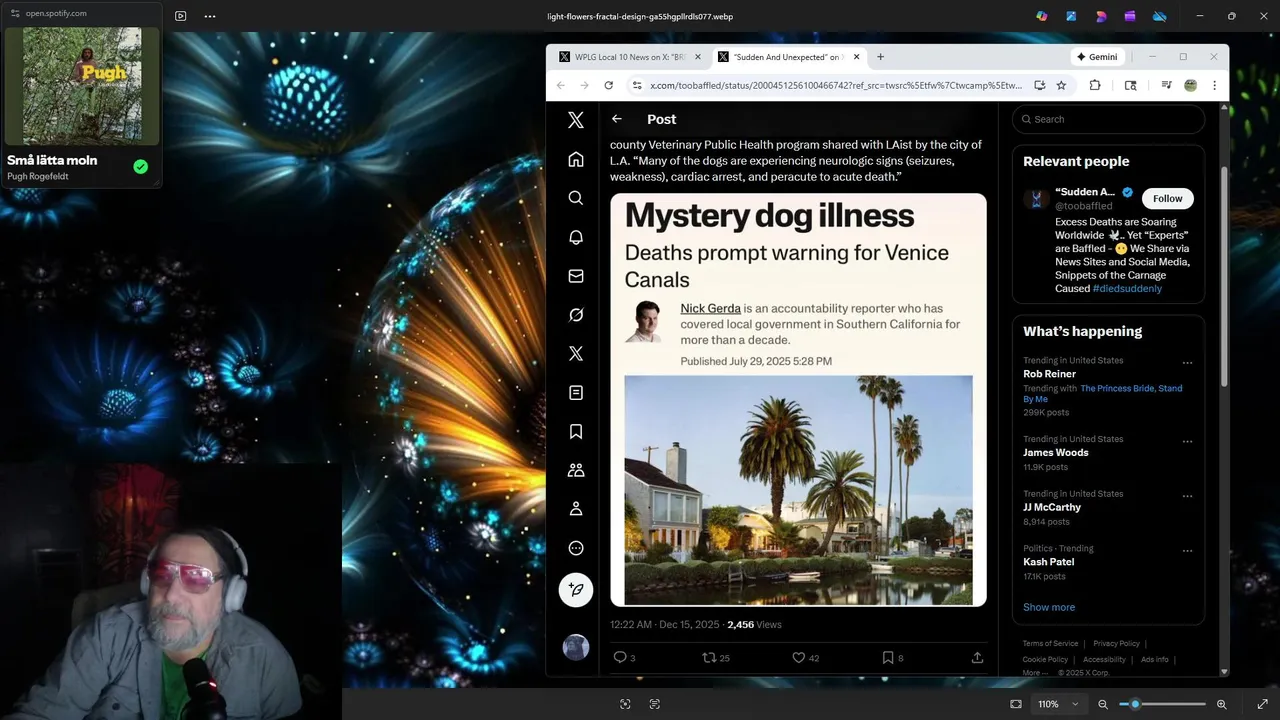Open Chrome three-dot menu

click(x=1214, y=85)
